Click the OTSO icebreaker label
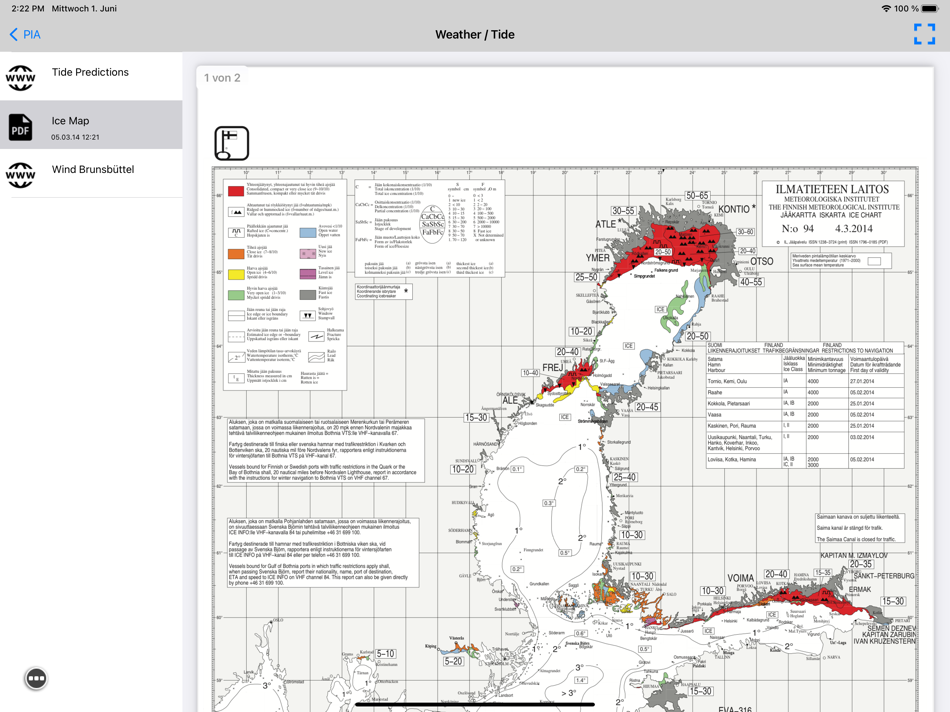 pos(762,261)
